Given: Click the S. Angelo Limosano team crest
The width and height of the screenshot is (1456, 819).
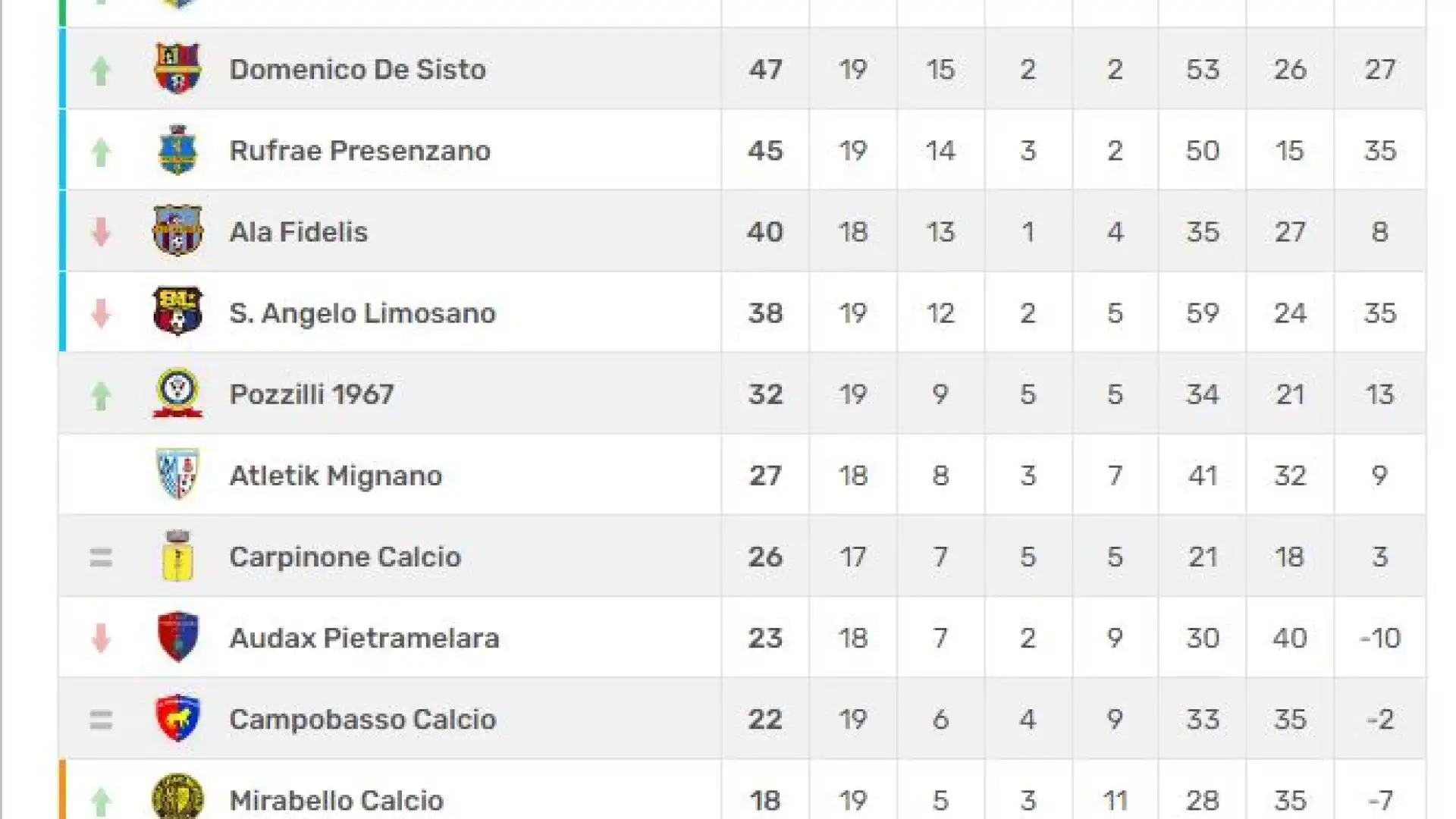Looking at the screenshot, I should tap(177, 312).
